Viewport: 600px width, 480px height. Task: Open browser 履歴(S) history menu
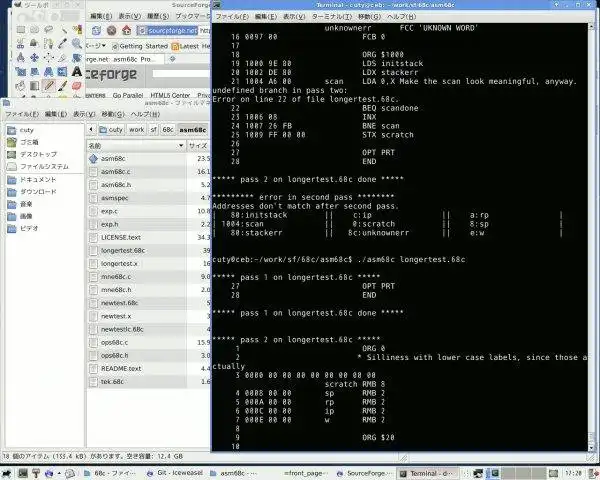pyautogui.click(x=158, y=16)
